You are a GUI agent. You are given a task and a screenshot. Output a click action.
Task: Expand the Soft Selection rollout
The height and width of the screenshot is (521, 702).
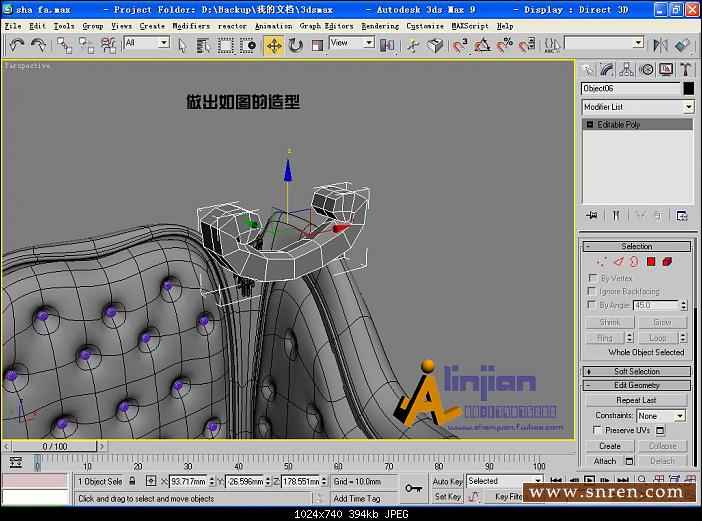point(636,371)
